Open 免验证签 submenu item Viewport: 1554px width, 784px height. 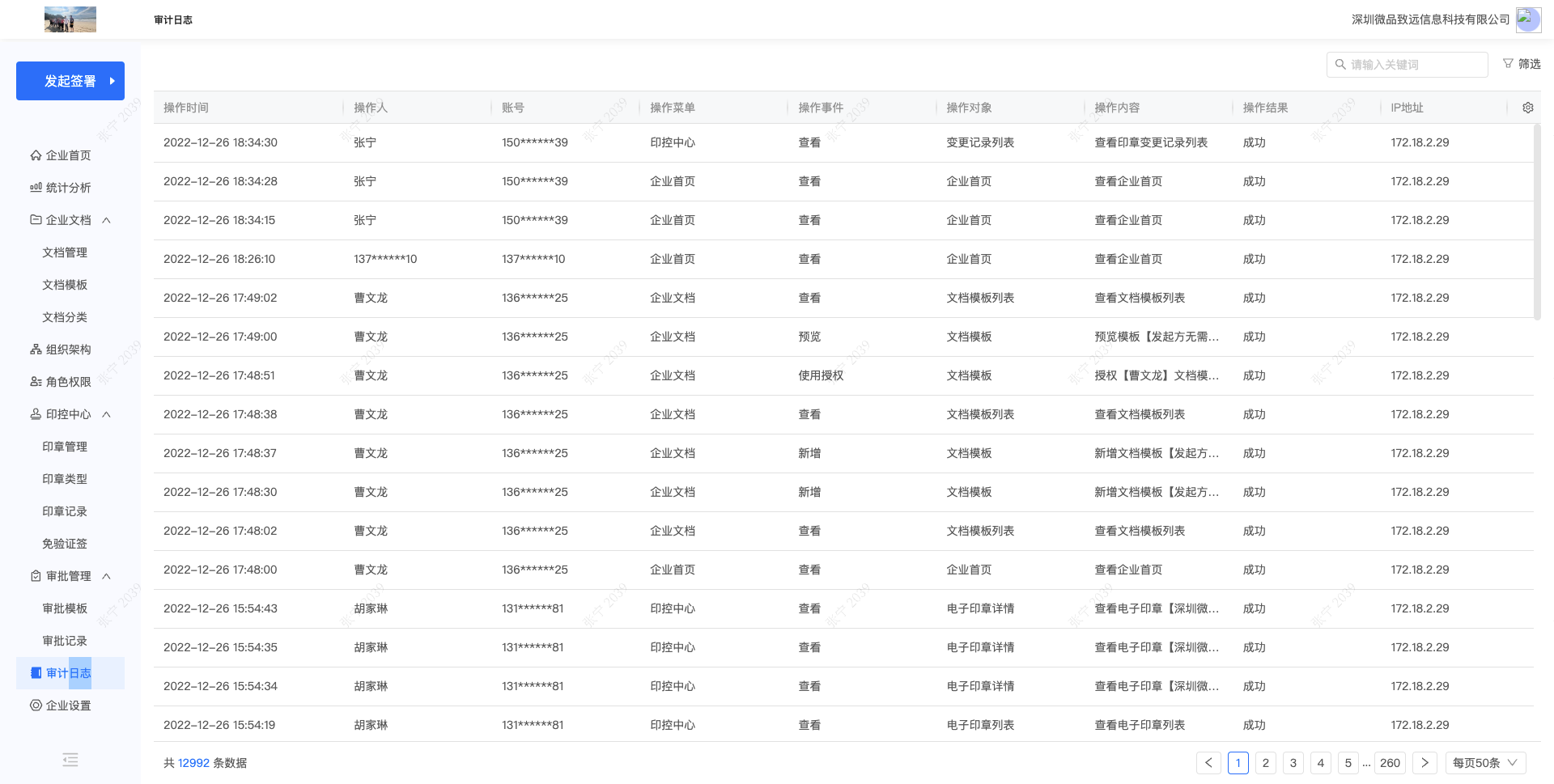coord(65,544)
